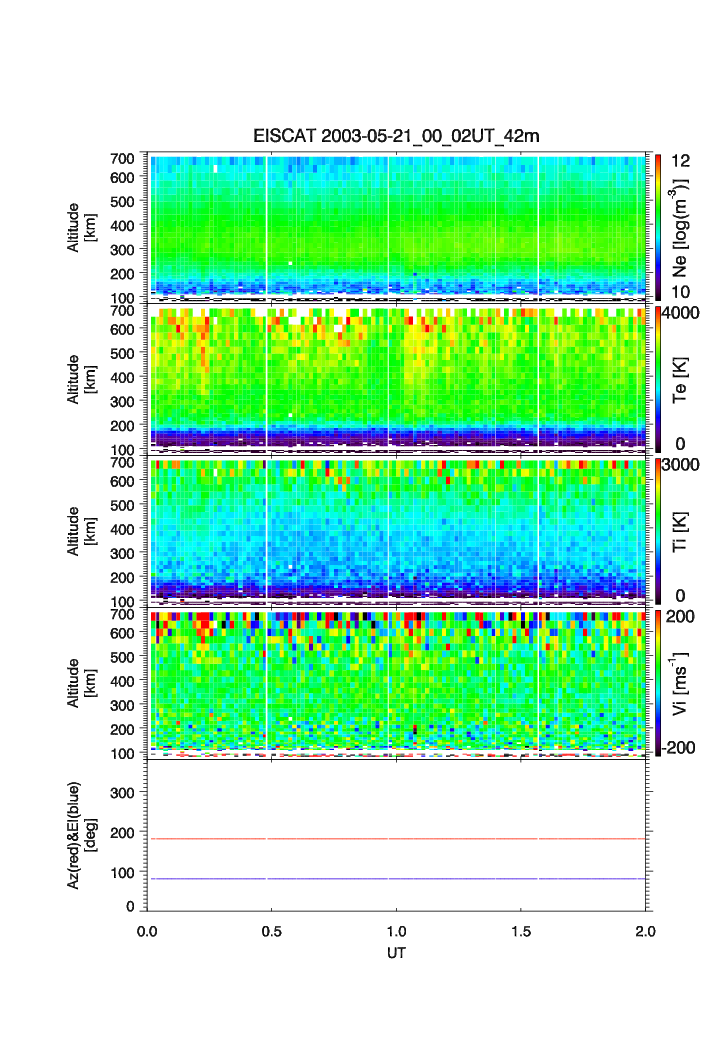
Task: Click the 1.0 tick on UT axis
Action: tap(396, 931)
